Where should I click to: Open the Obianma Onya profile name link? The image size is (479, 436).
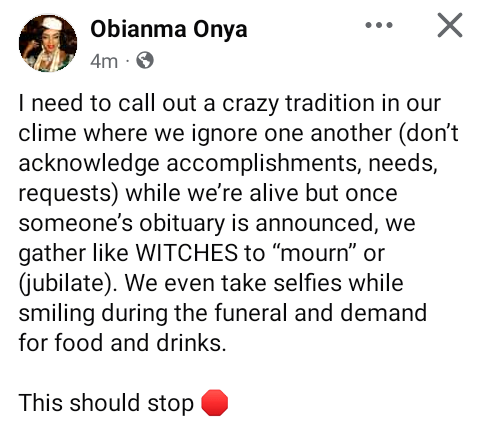pos(169,30)
